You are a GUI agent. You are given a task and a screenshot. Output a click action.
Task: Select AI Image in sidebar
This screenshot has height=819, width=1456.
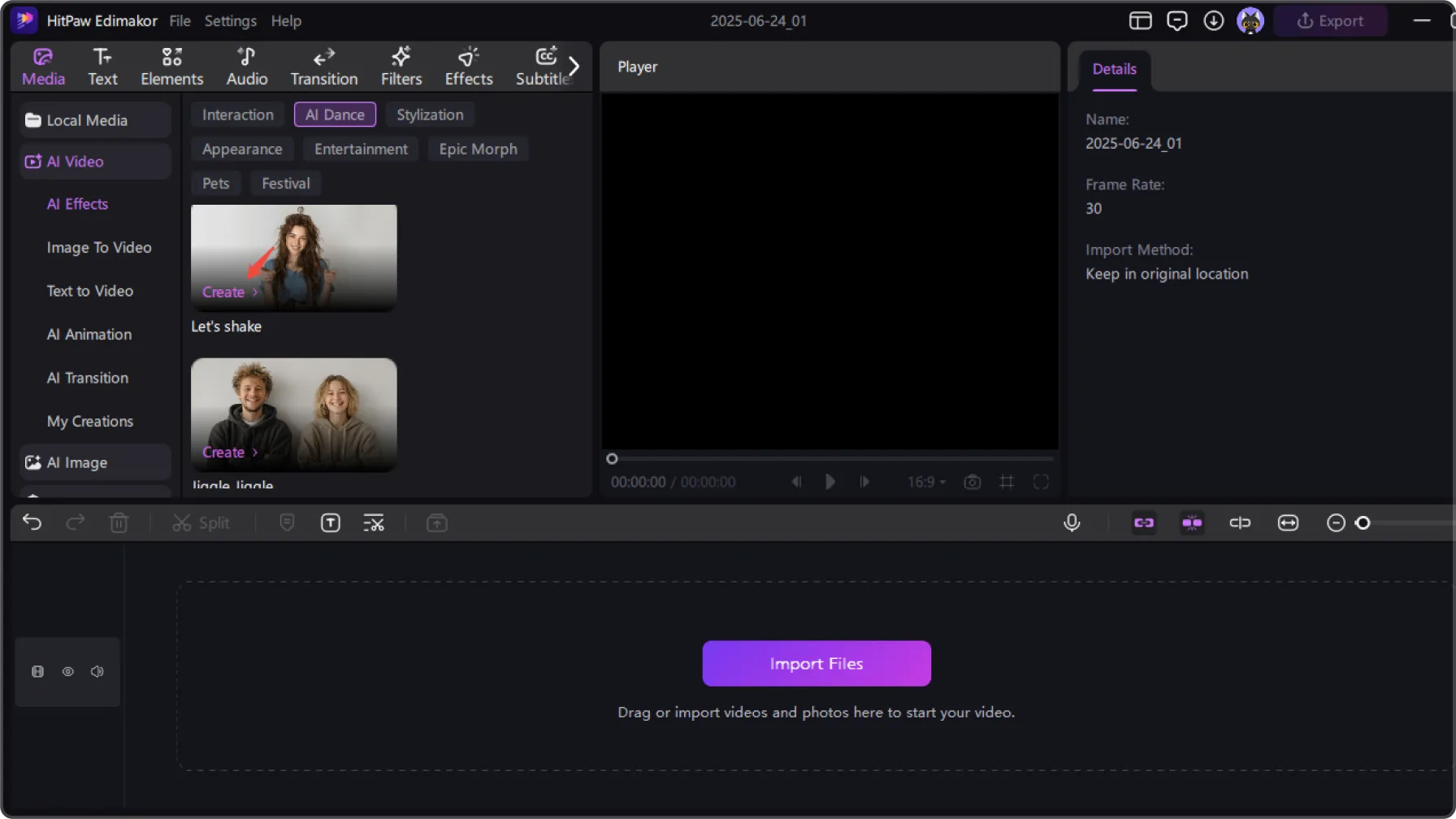[x=95, y=462]
